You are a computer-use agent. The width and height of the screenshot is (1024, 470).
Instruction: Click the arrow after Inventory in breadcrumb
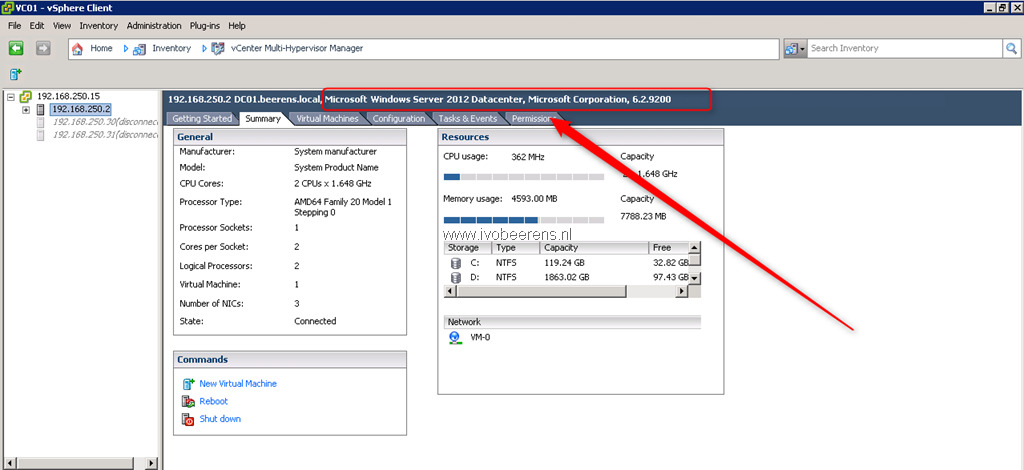(204, 48)
